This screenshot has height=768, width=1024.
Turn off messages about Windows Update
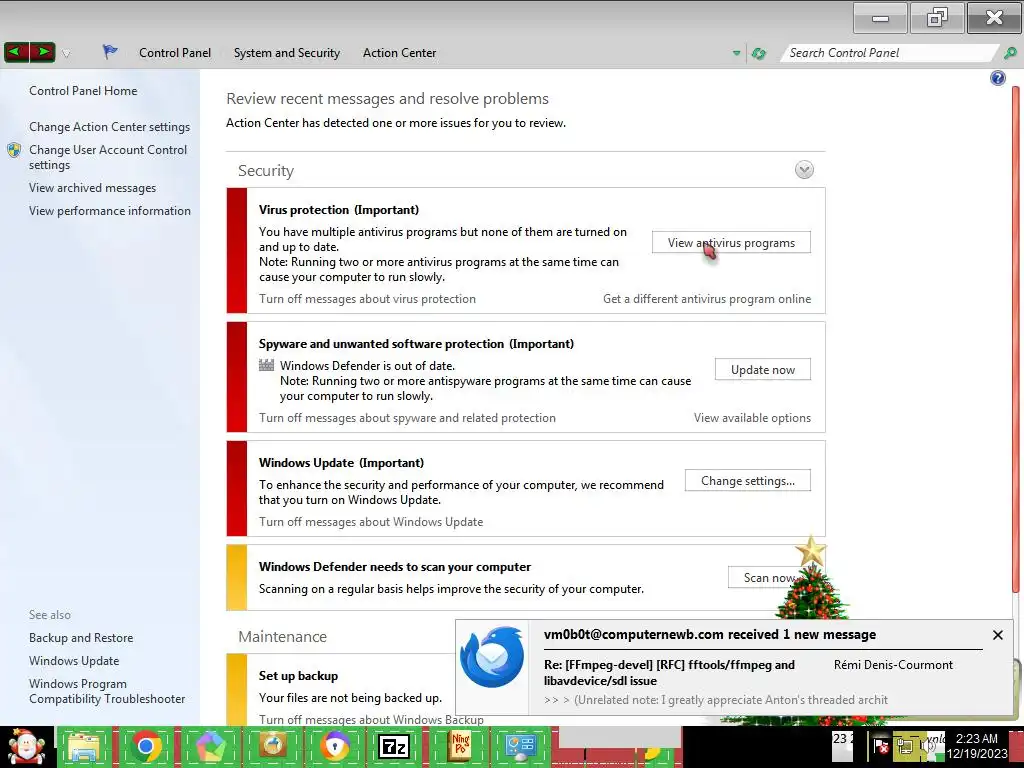point(371,522)
